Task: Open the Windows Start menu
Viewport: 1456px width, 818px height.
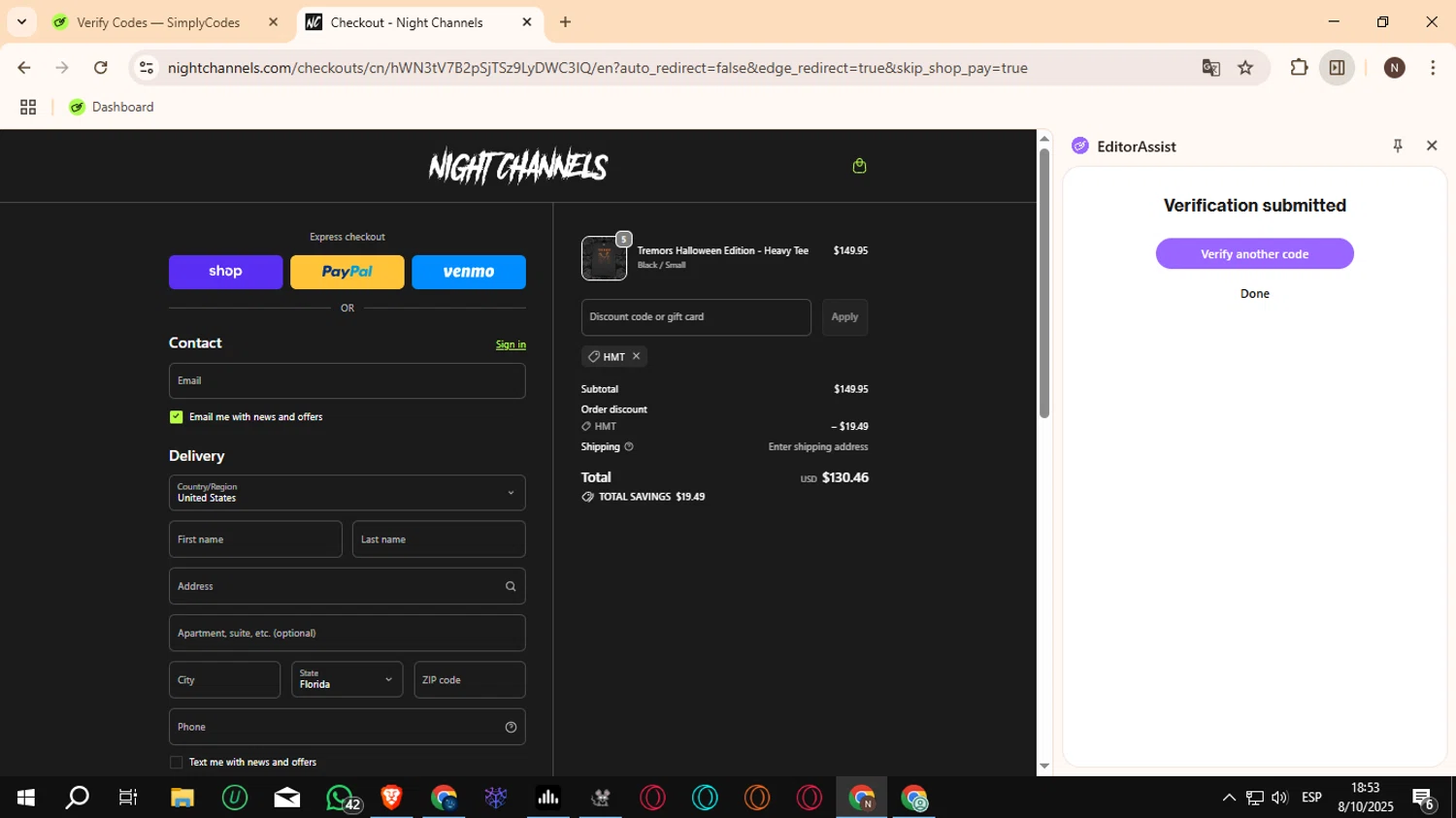Action: pos(25,798)
